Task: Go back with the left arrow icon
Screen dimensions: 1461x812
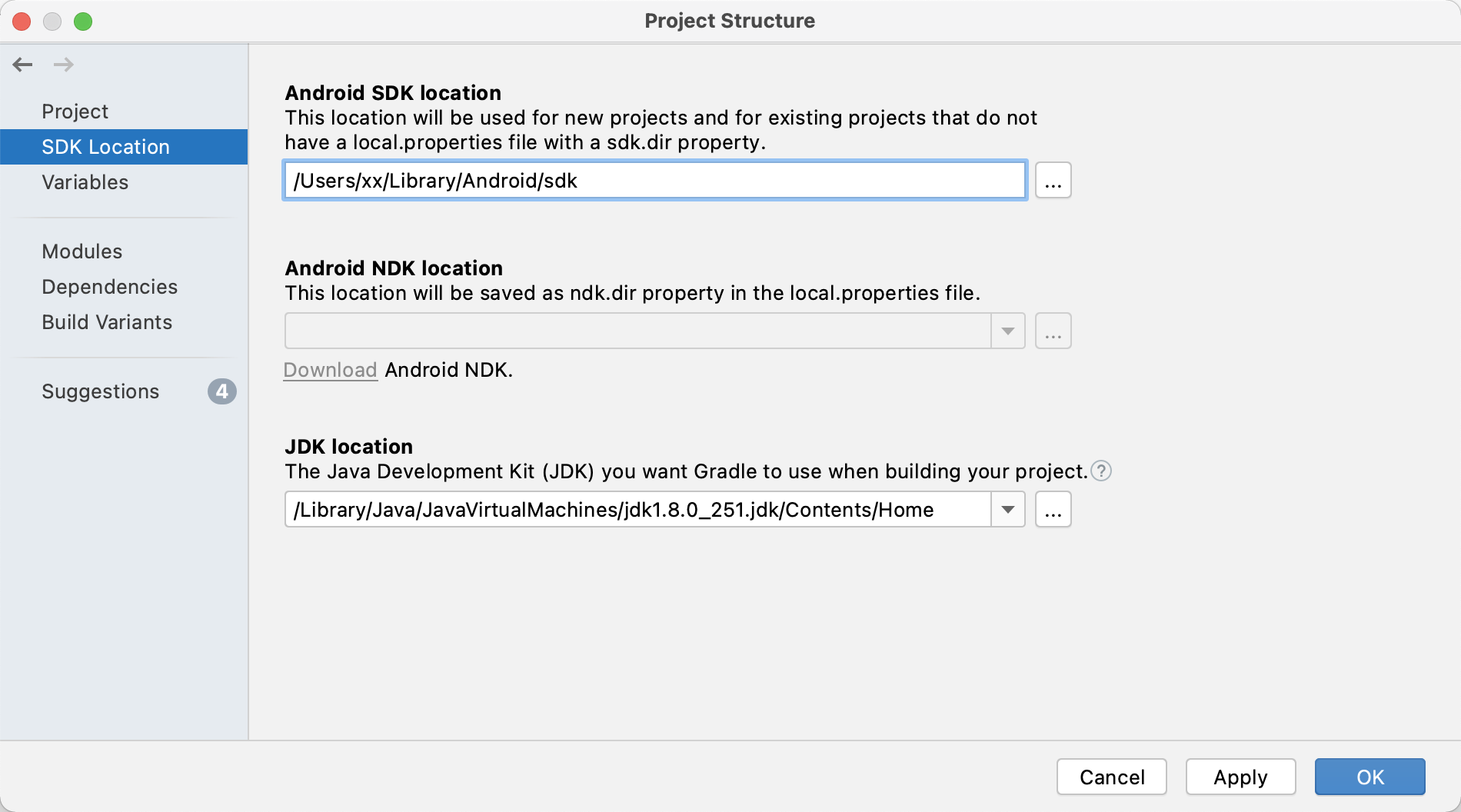Action: coord(22,65)
